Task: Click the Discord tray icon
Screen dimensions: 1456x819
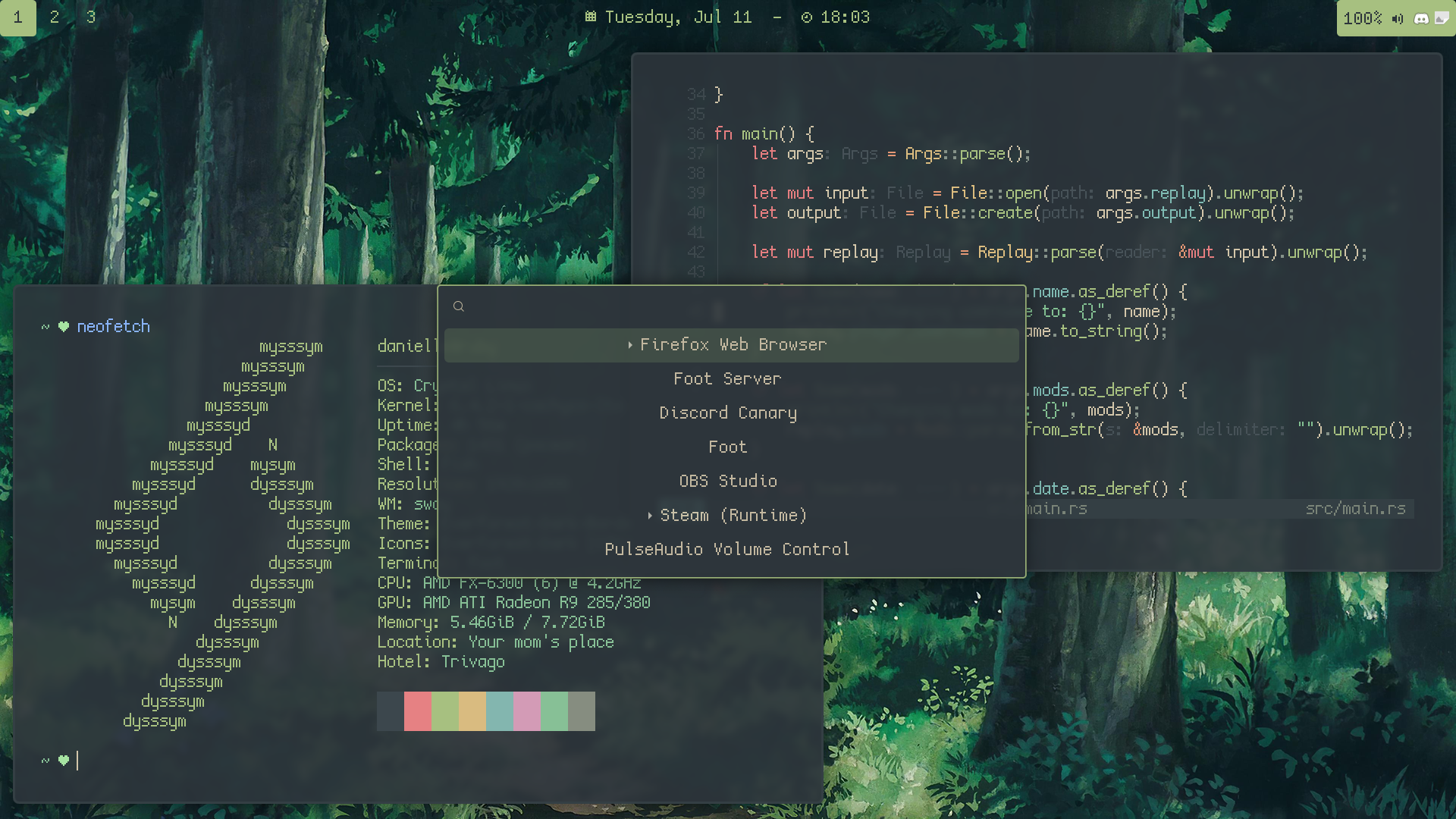Action: [1421, 18]
